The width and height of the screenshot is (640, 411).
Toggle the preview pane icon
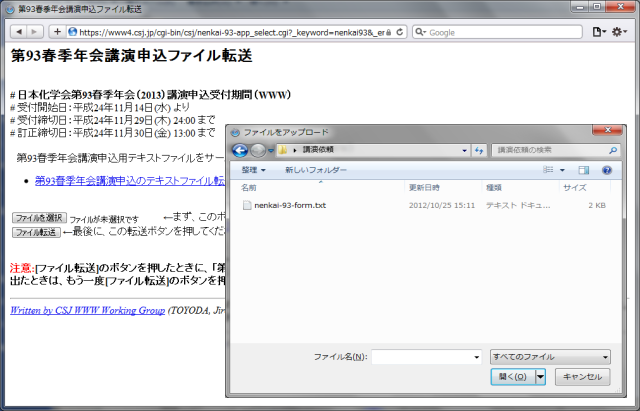pyautogui.click(x=584, y=171)
